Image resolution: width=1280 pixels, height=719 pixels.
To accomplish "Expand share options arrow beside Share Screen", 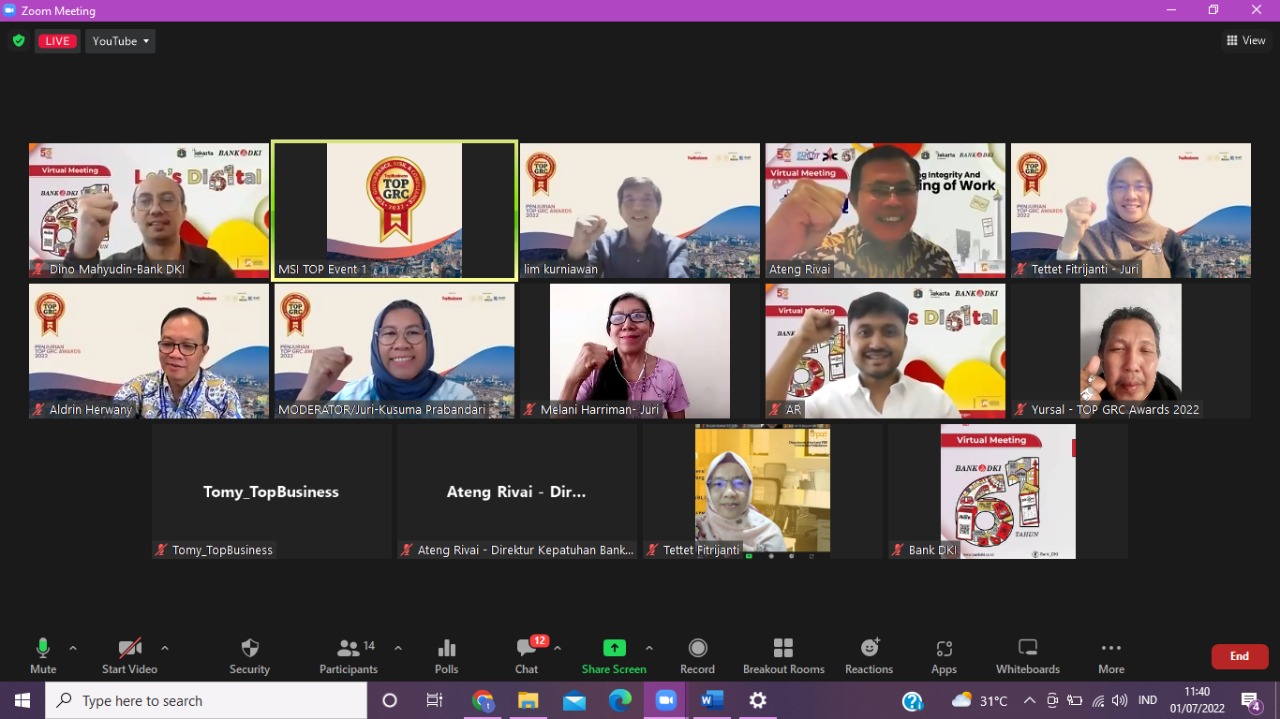I will tap(649, 648).
